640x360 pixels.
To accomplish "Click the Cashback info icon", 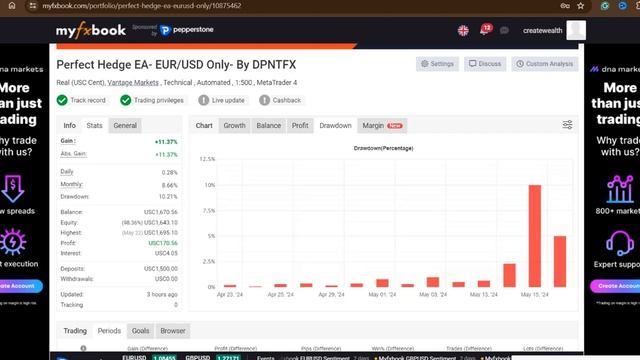I will pos(264,100).
